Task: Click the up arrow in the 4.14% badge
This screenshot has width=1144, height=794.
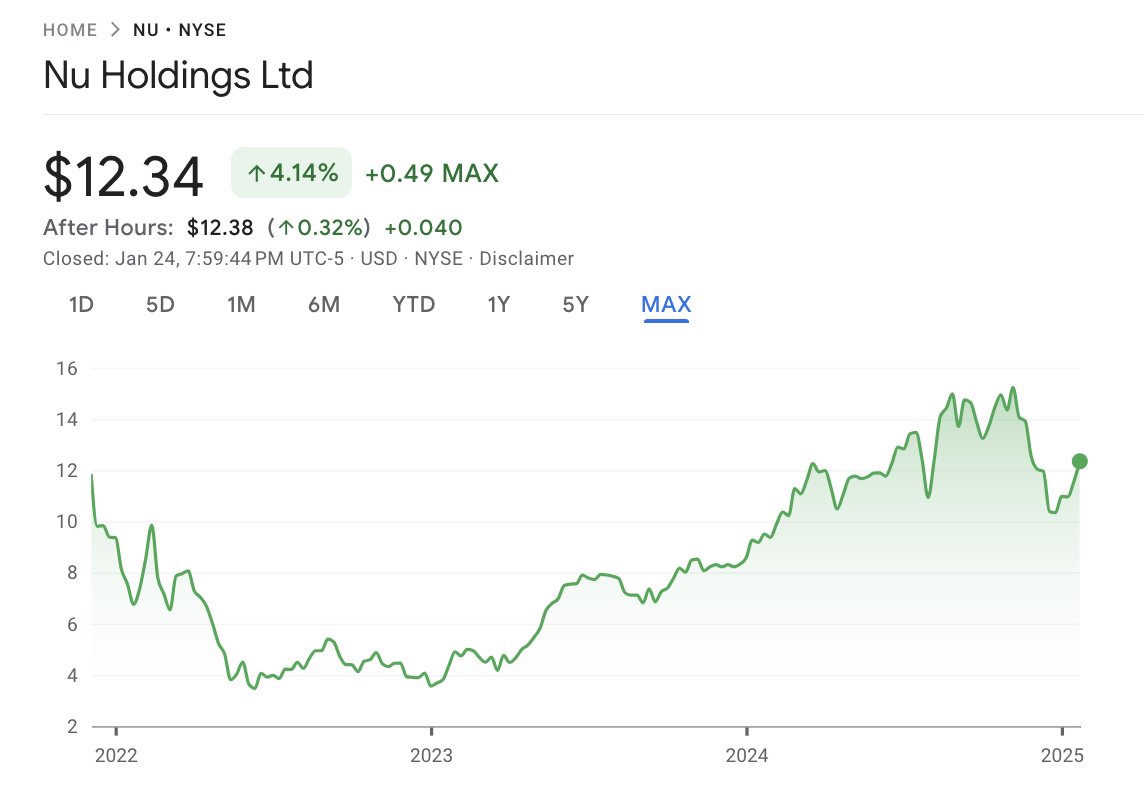Action: (x=256, y=173)
